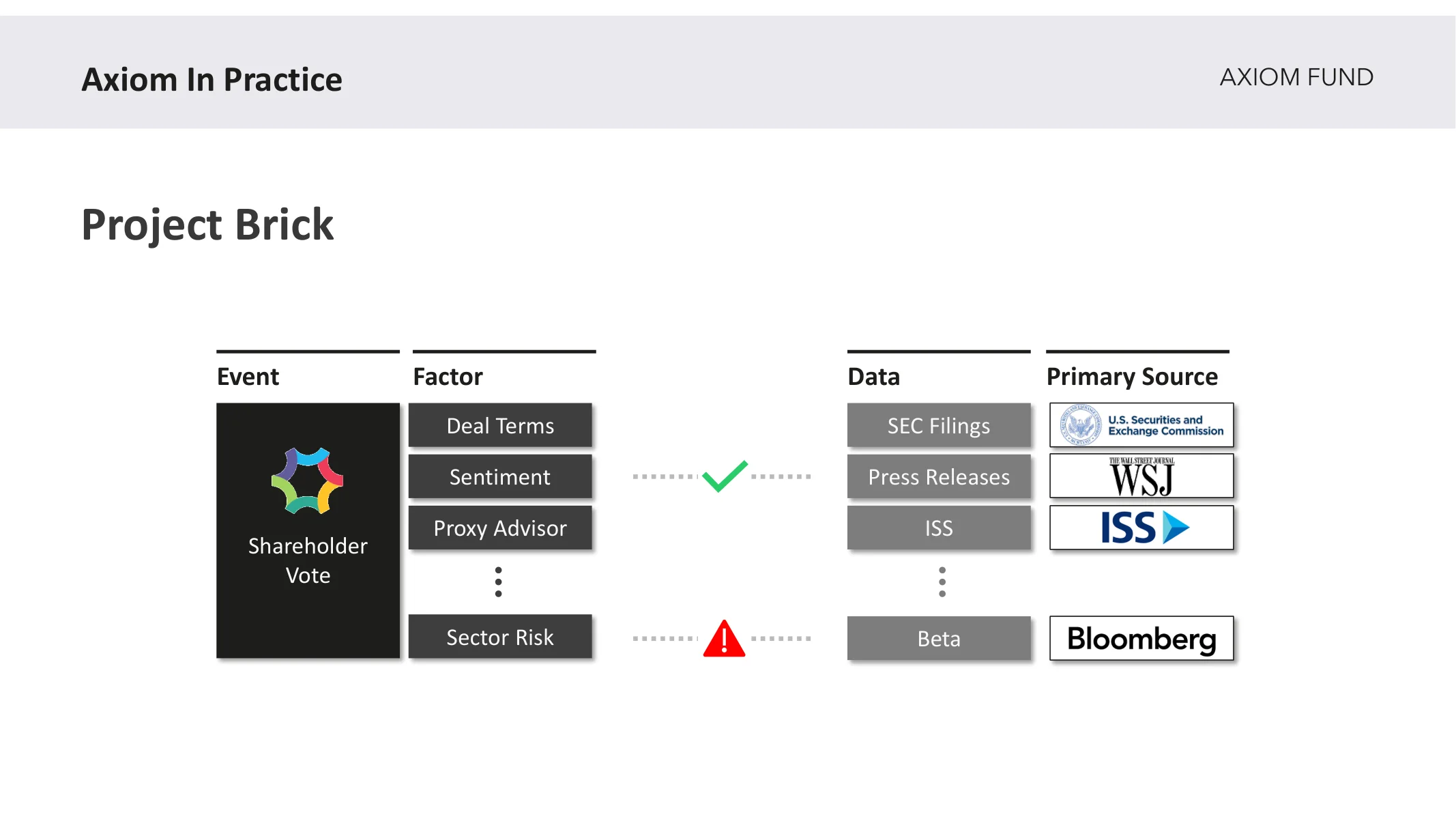
Task: Click the vertical ellipsis under Proxy Advisor
Action: coord(499,582)
